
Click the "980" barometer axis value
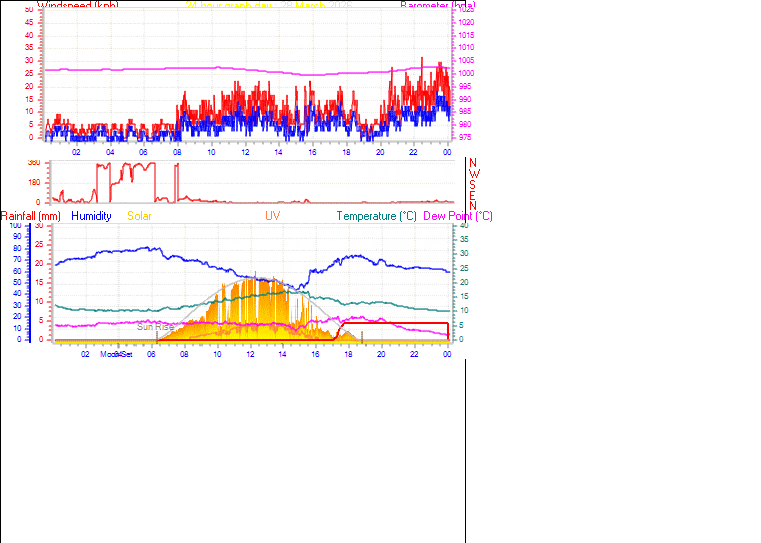[464, 124]
